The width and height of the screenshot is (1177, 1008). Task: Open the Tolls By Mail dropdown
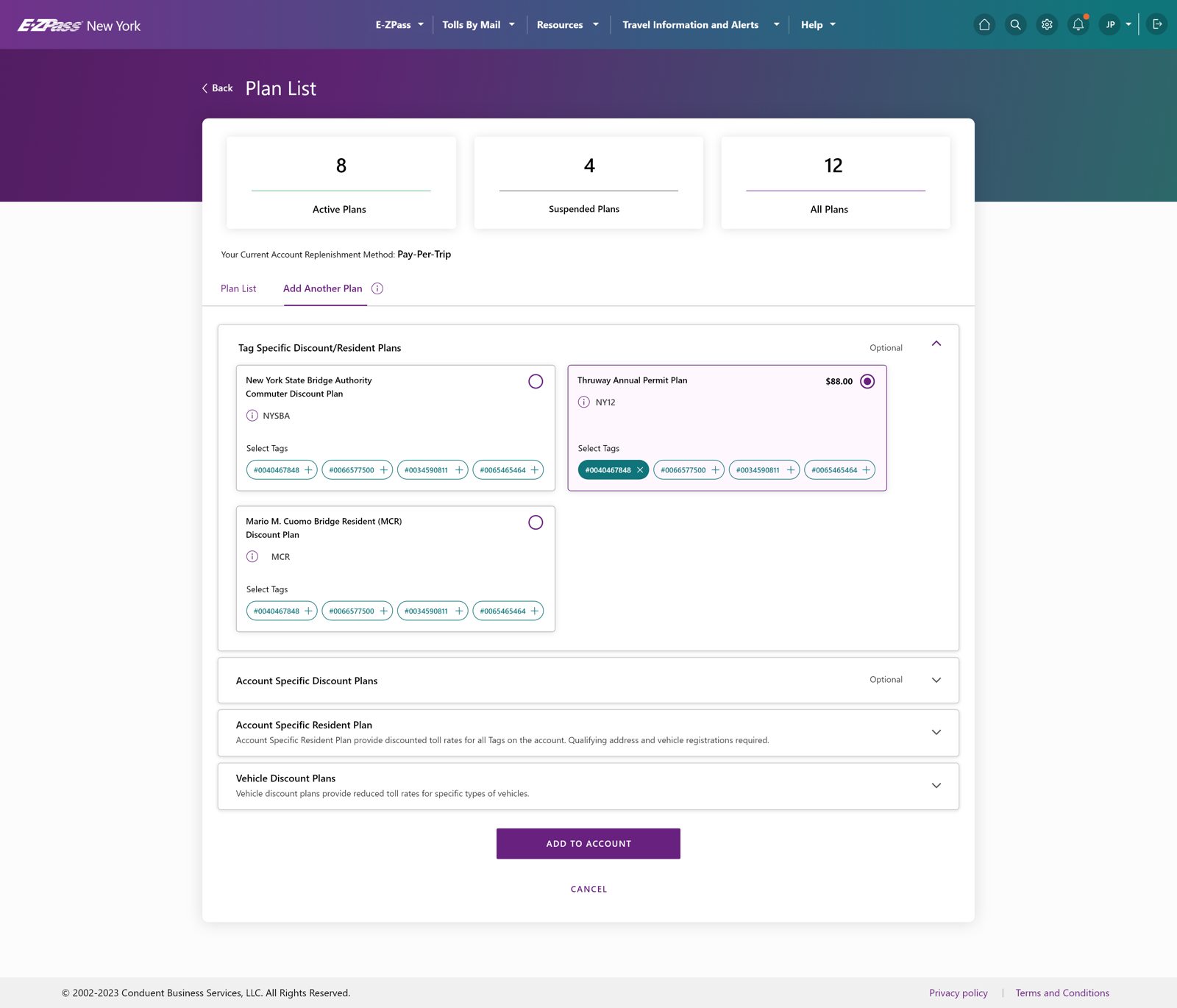(478, 25)
